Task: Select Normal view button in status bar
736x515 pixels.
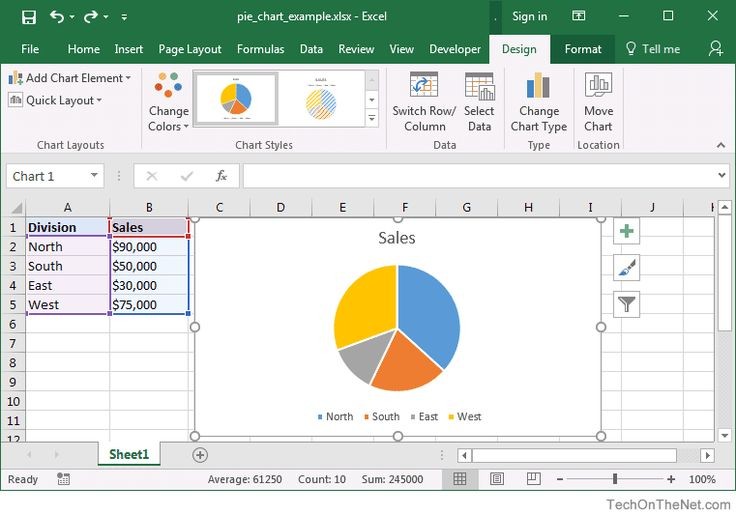Action: click(x=460, y=480)
